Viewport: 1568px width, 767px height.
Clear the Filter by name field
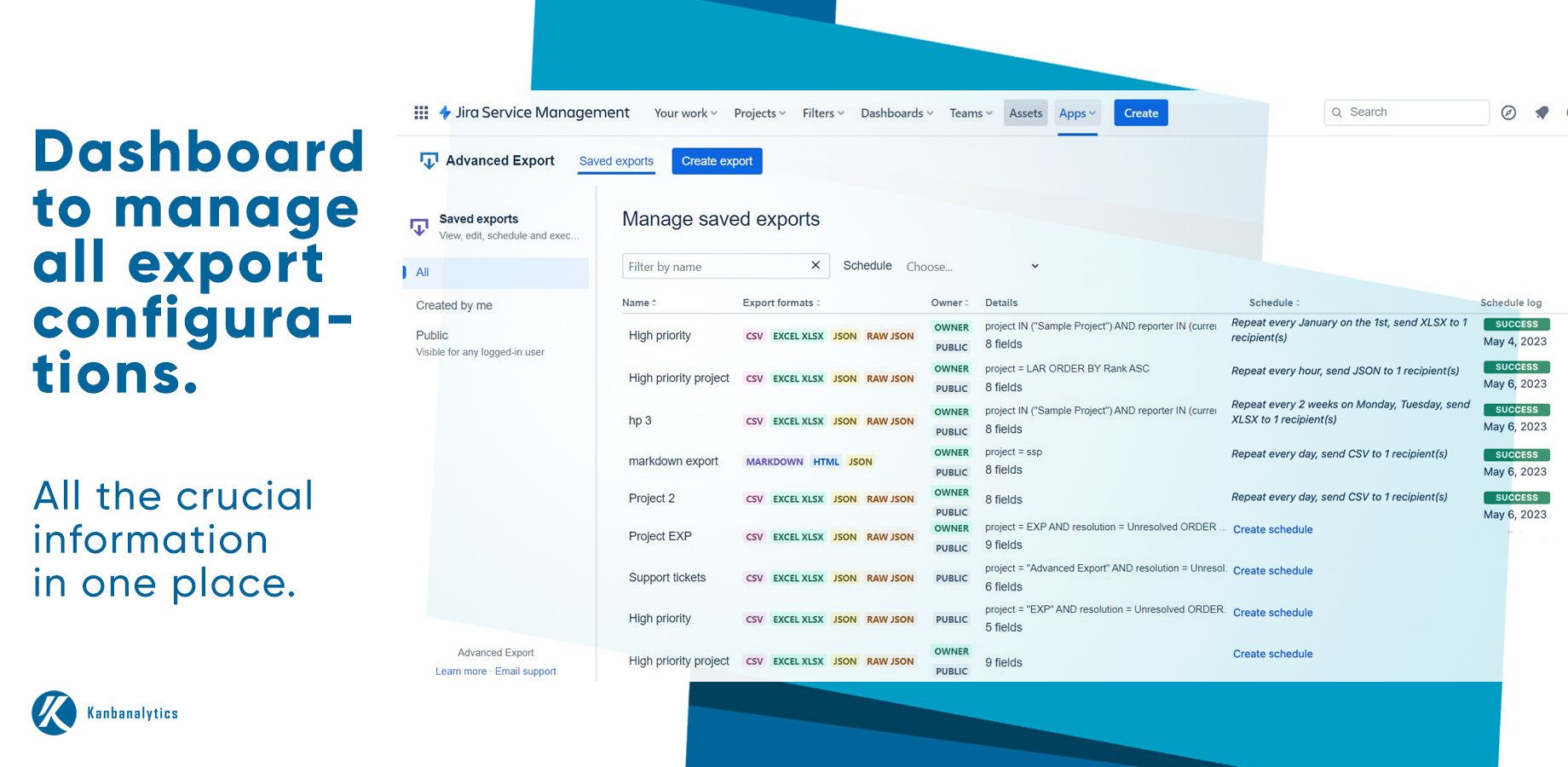point(816,265)
